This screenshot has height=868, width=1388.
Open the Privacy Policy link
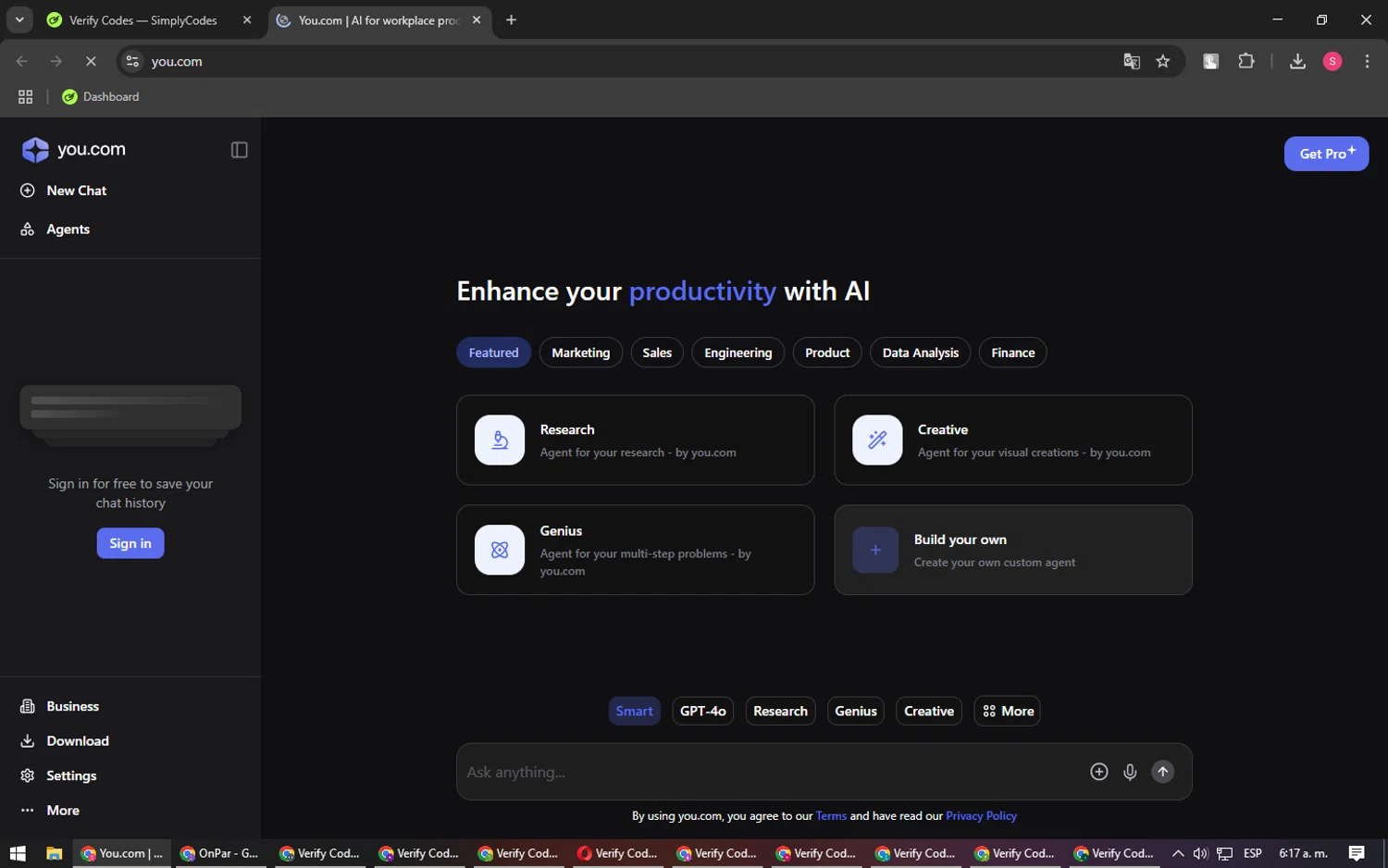[981, 816]
